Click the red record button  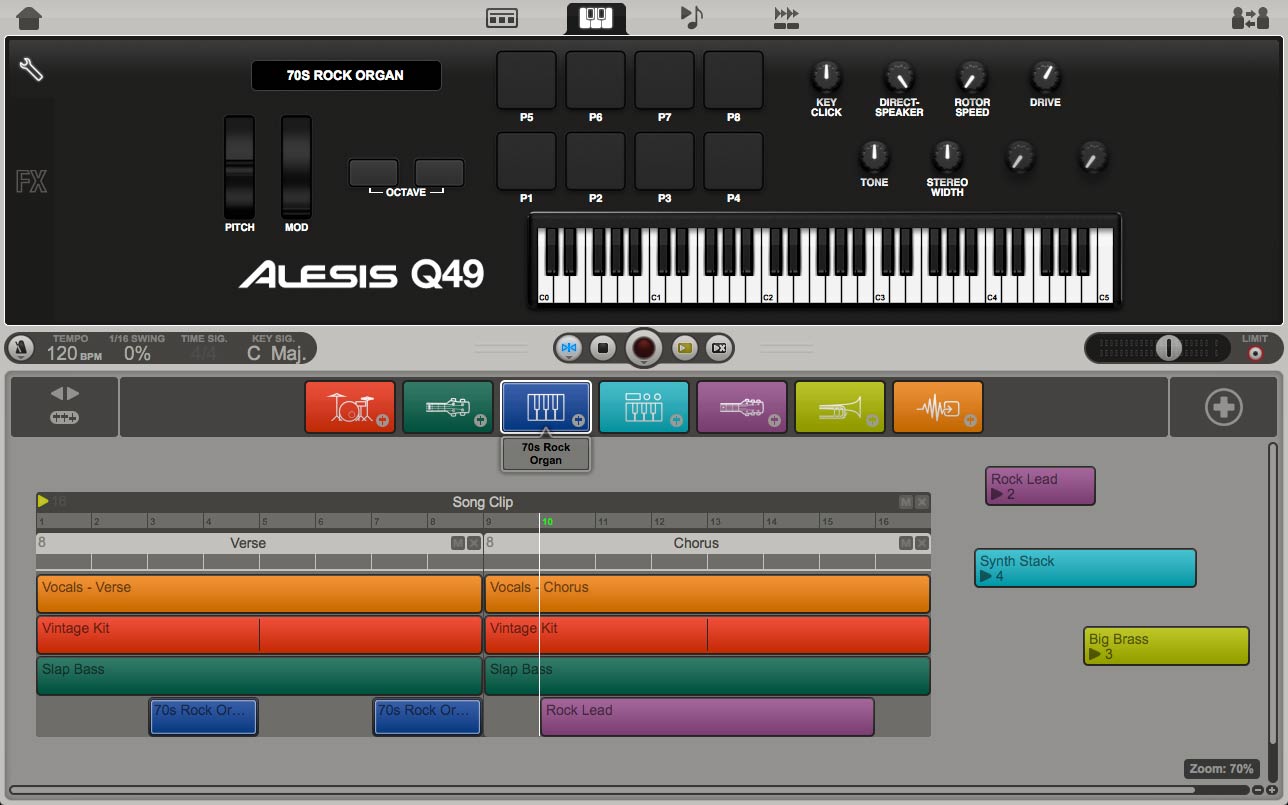pos(644,348)
